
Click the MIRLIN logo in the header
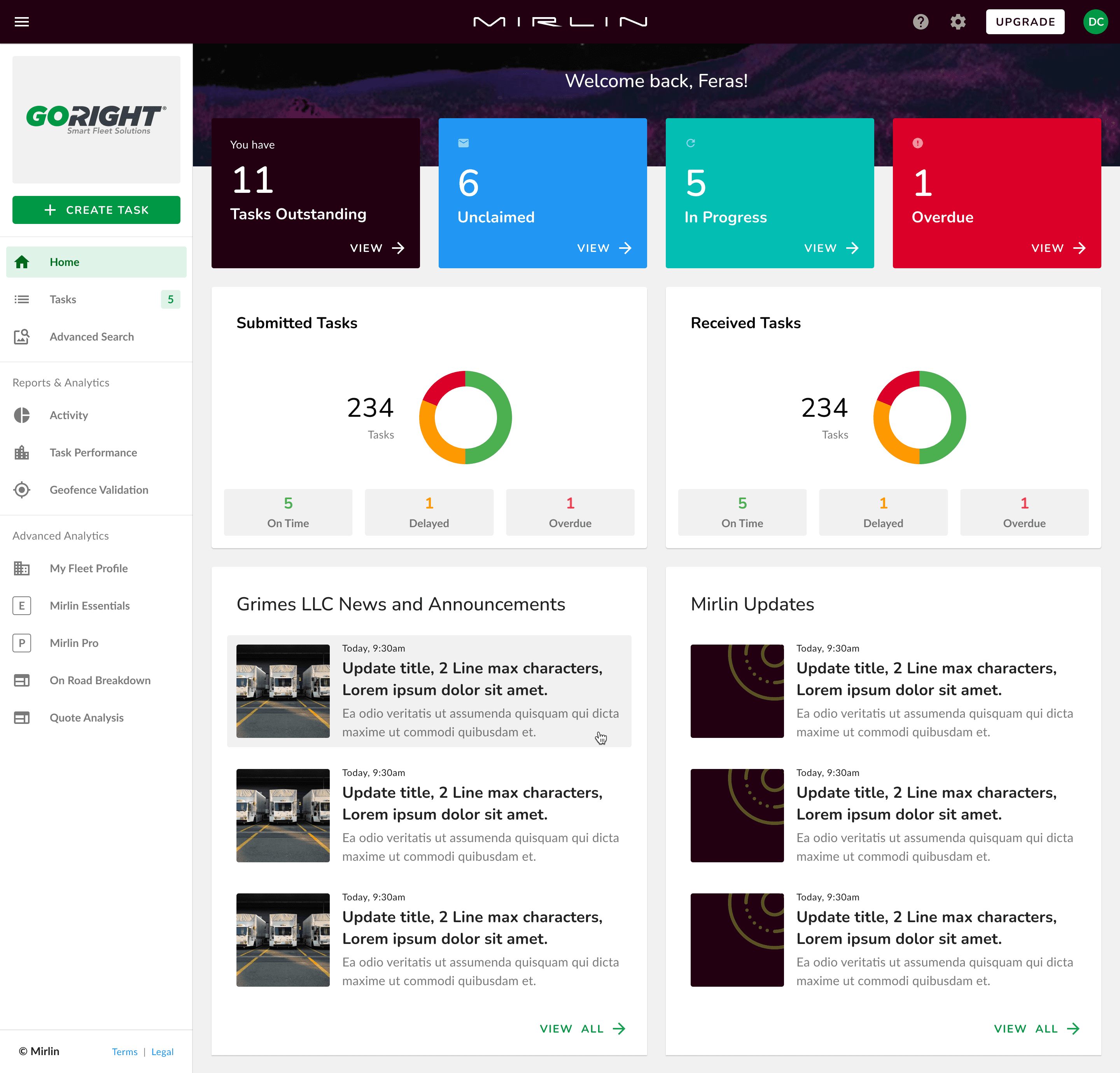coord(560,22)
